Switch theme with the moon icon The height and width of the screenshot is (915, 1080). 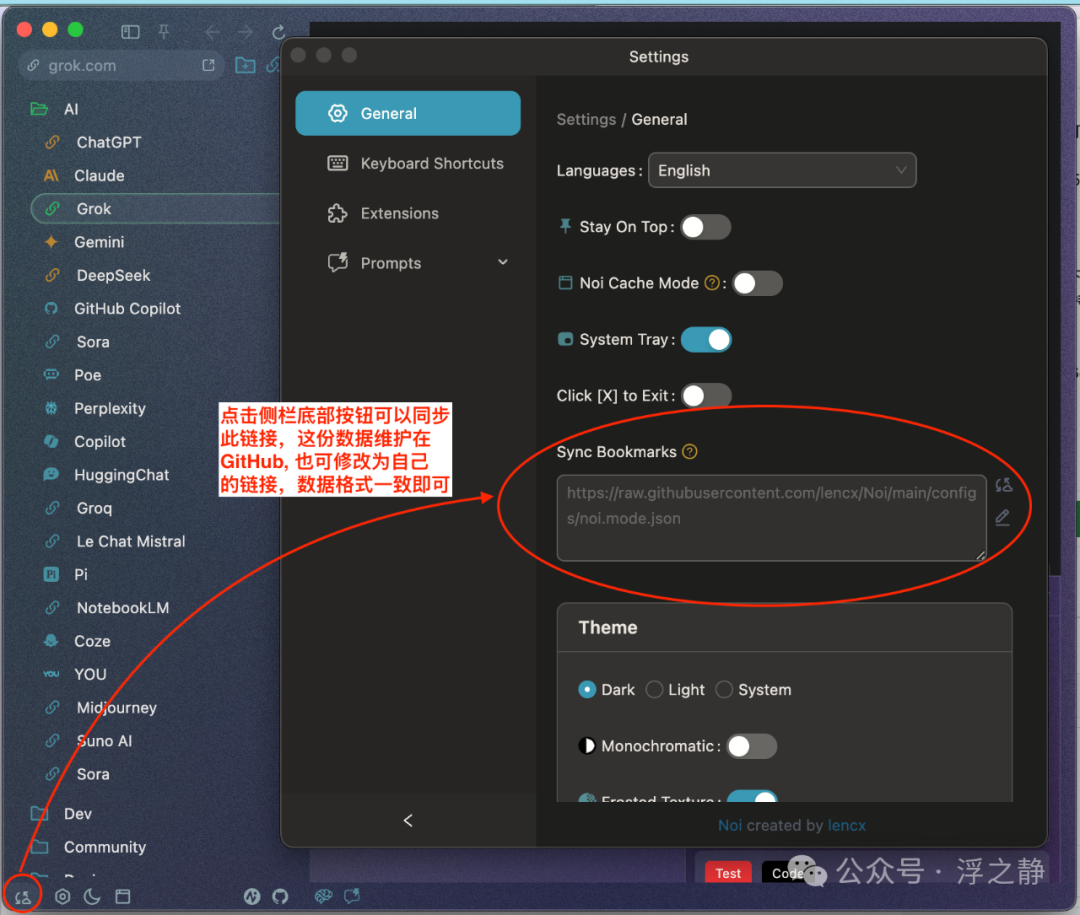92,896
